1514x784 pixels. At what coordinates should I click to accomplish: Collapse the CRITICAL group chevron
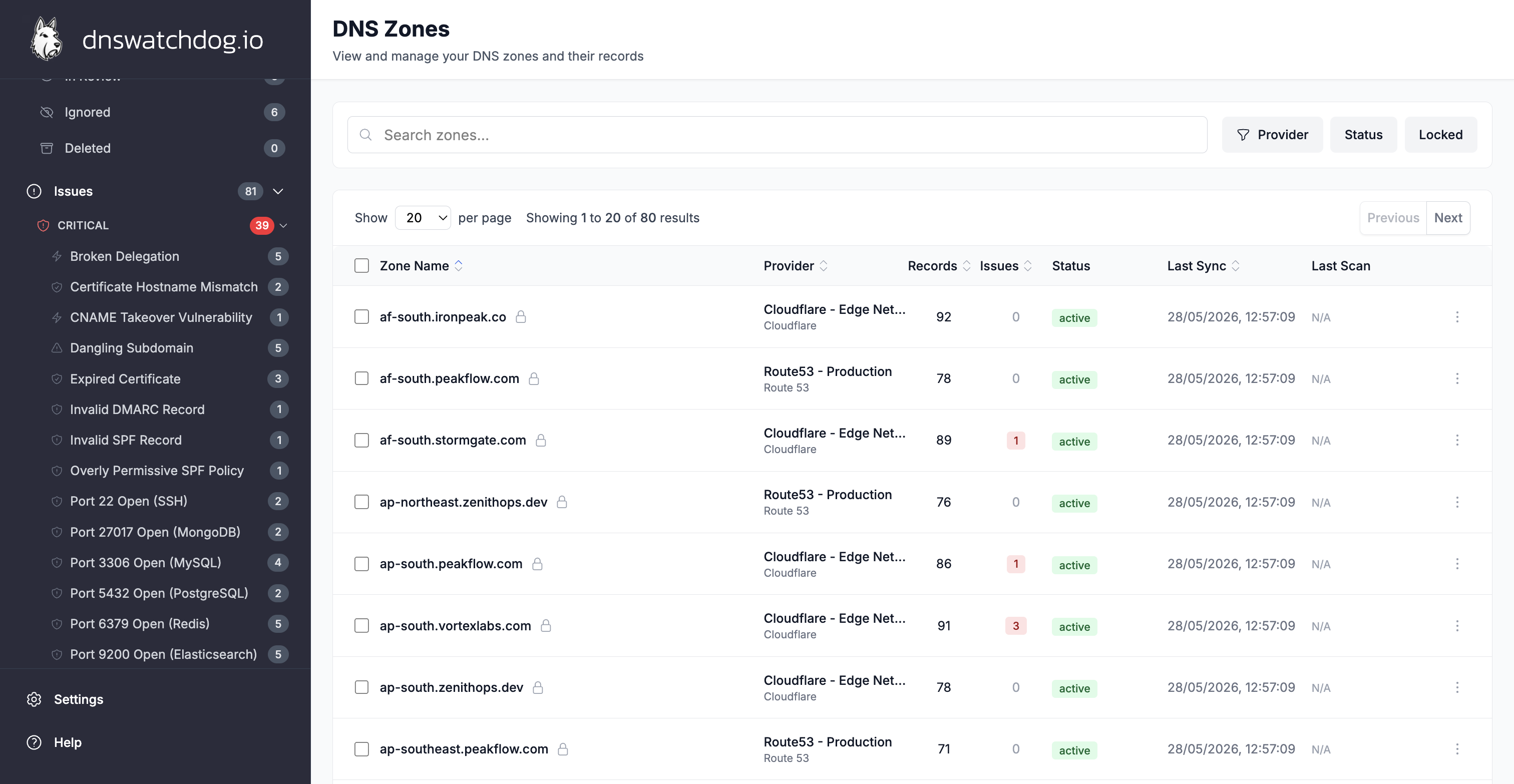pos(283,226)
